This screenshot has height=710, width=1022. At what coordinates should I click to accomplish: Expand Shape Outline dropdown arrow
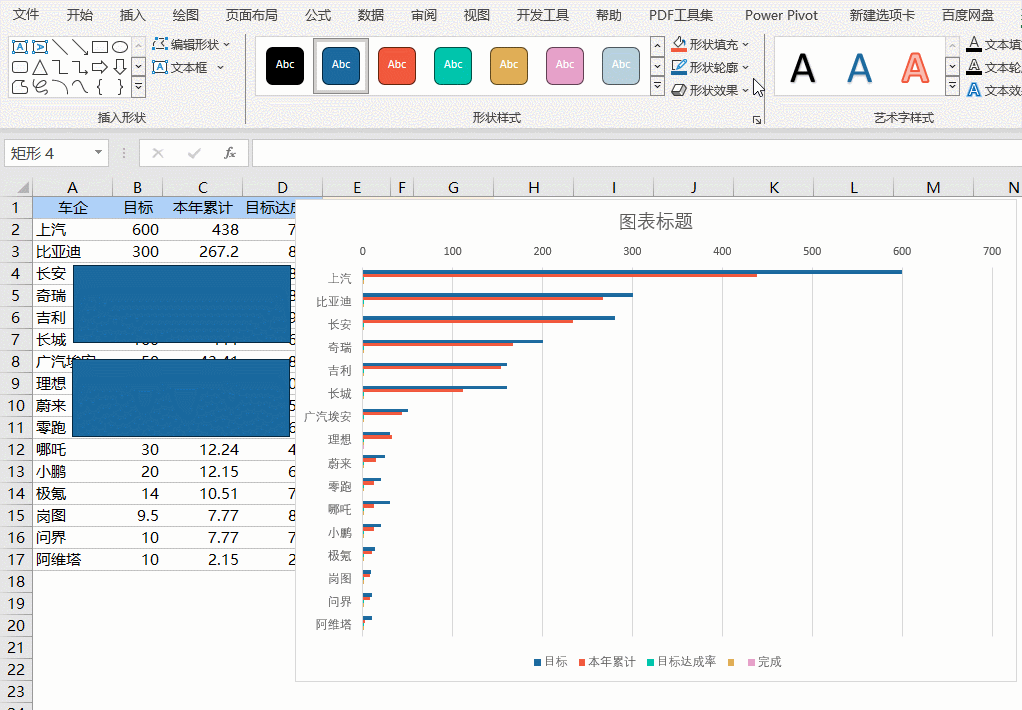[746, 67]
